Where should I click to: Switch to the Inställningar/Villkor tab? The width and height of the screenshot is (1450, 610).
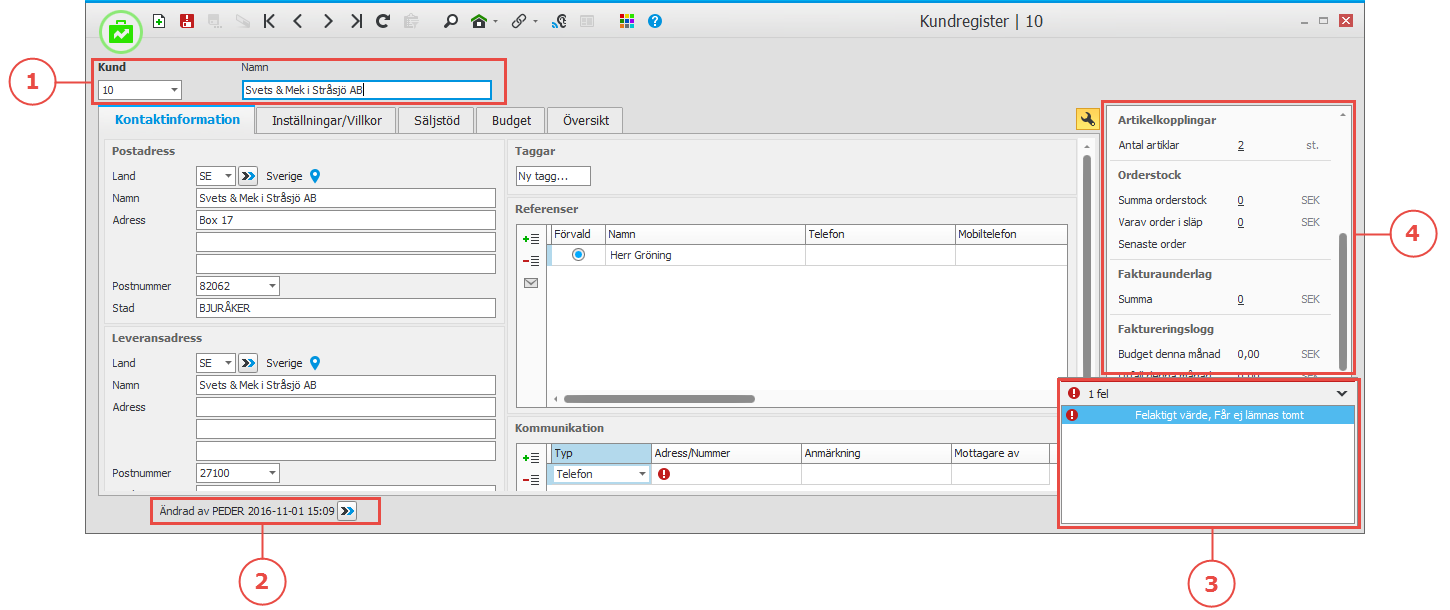click(320, 121)
